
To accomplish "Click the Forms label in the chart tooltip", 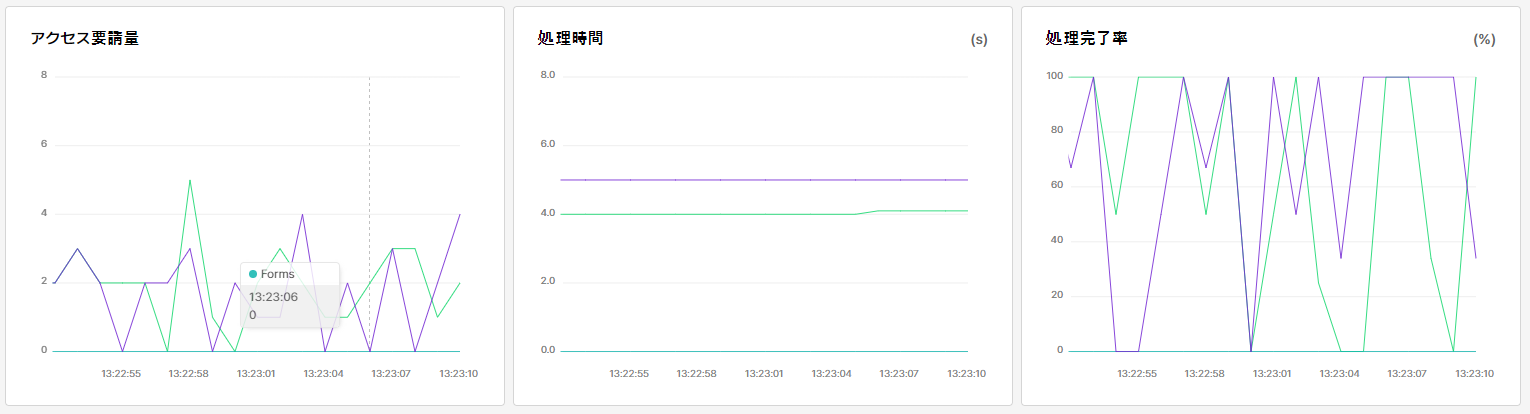I will point(280,274).
